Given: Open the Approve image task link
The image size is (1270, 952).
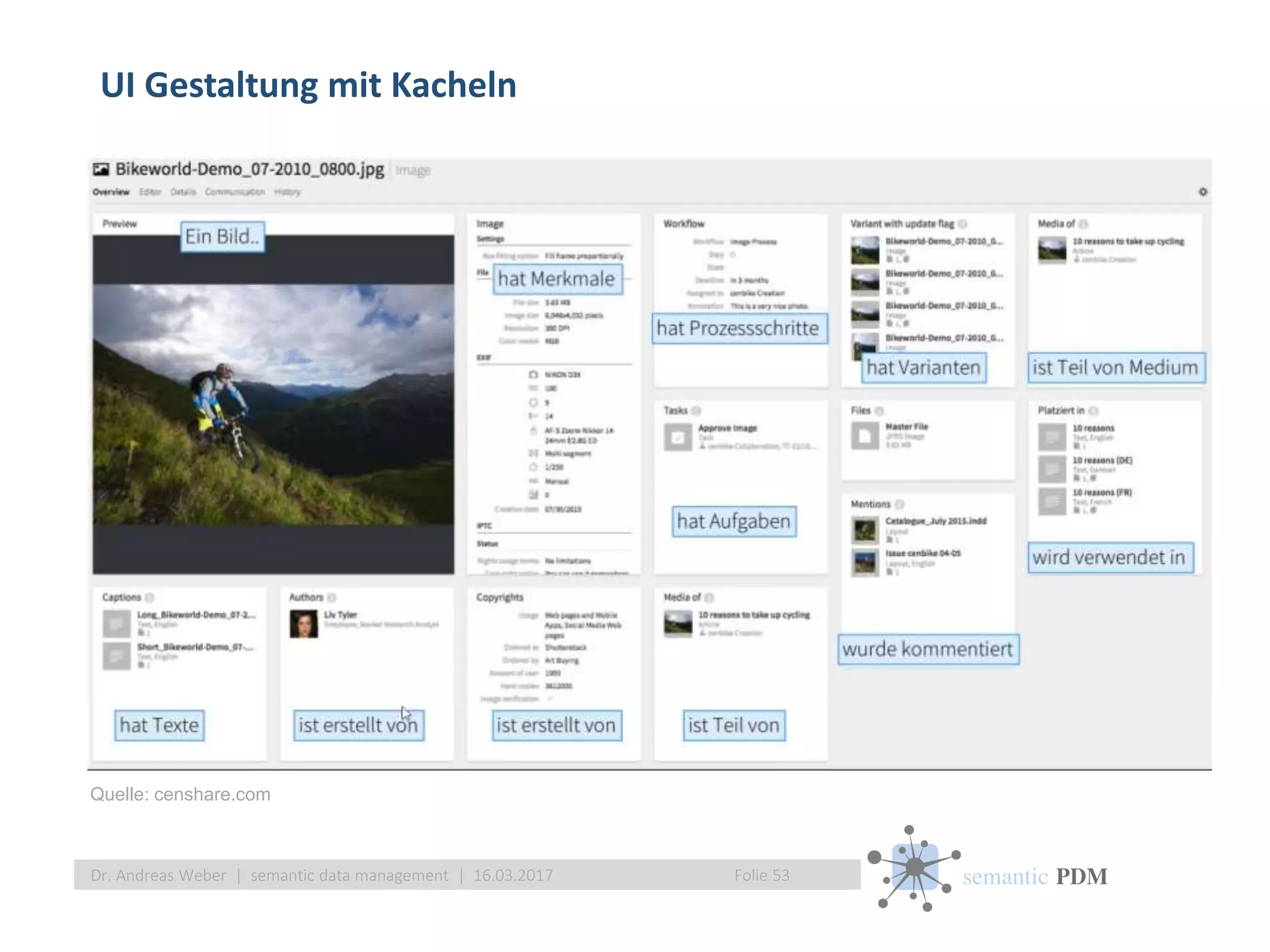Looking at the screenshot, I should pyautogui.click(x=727, y=428).
